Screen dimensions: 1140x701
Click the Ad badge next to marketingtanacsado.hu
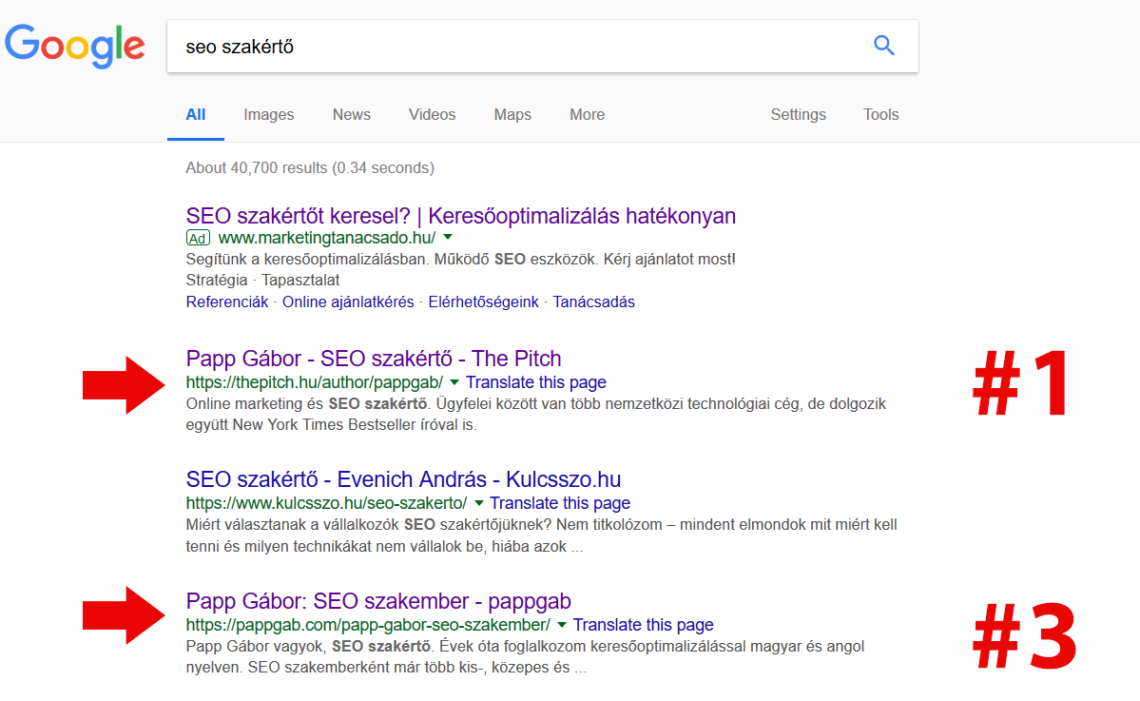(198, 238)
